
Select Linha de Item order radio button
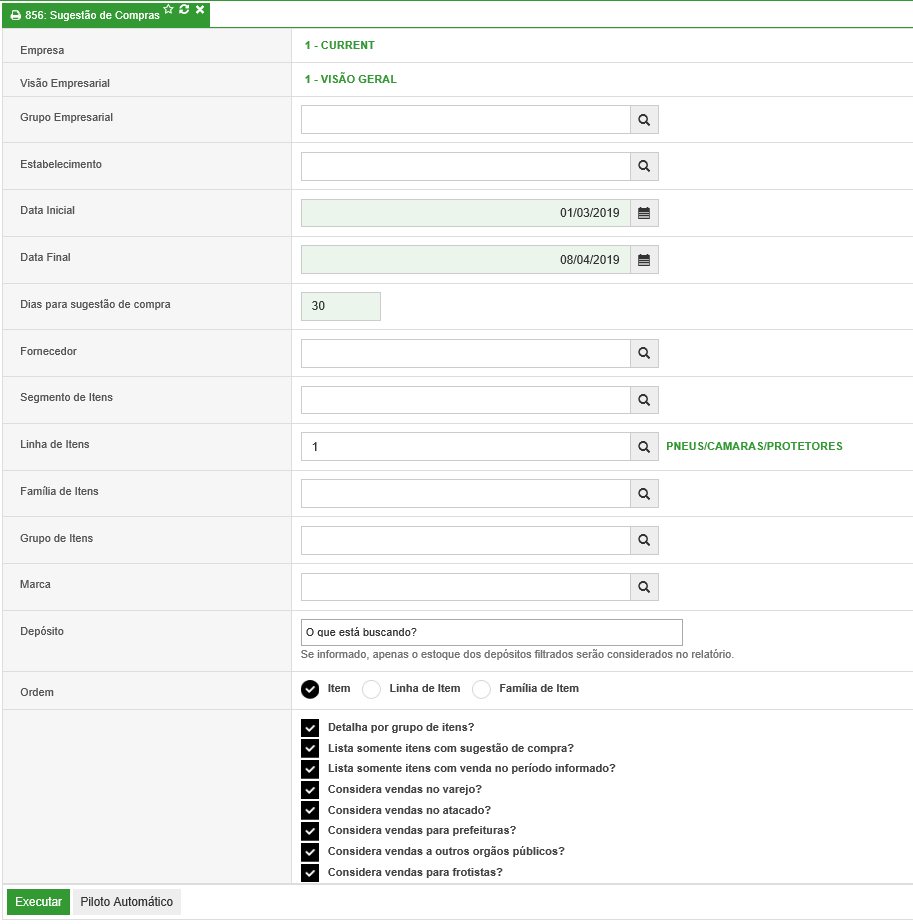point(371,689)
